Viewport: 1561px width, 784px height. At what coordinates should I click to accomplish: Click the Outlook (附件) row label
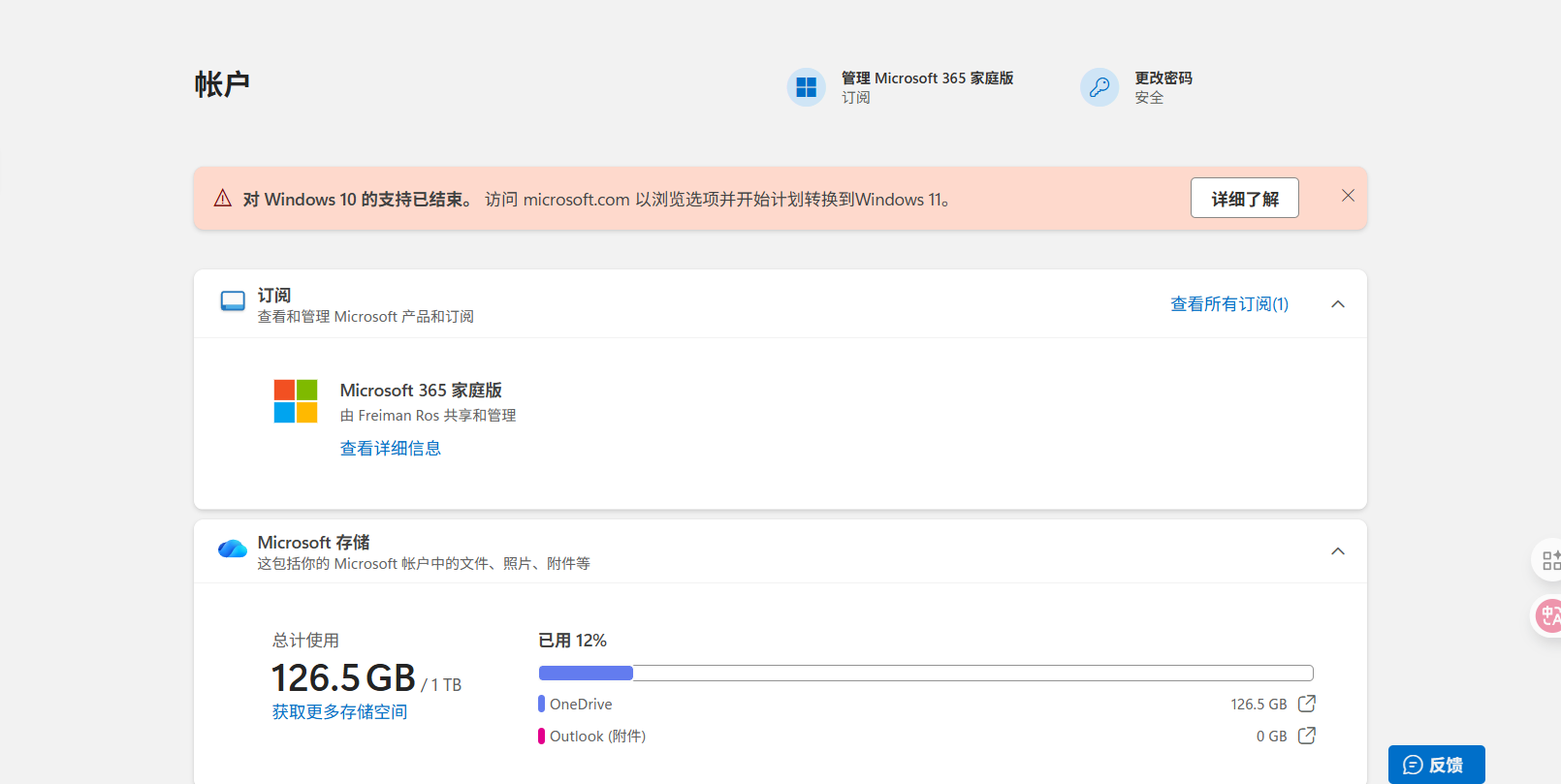coord(597,736)
